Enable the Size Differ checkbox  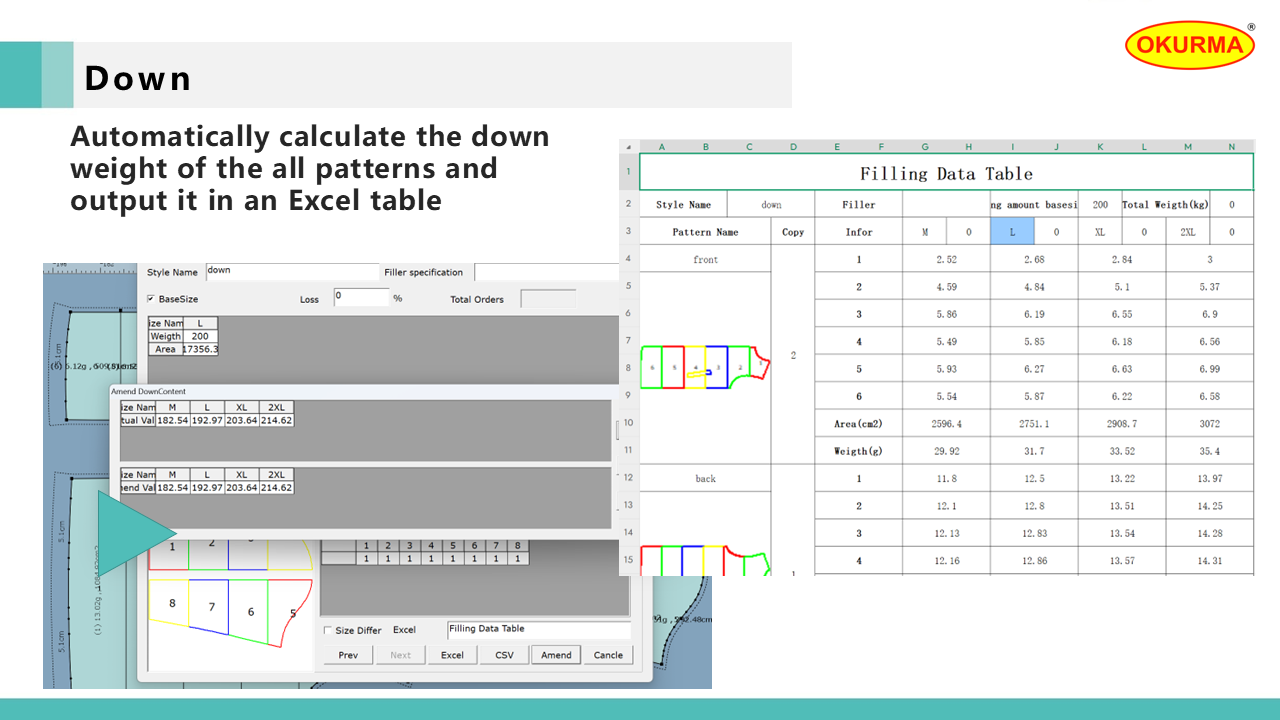click(x=328, y=631)
